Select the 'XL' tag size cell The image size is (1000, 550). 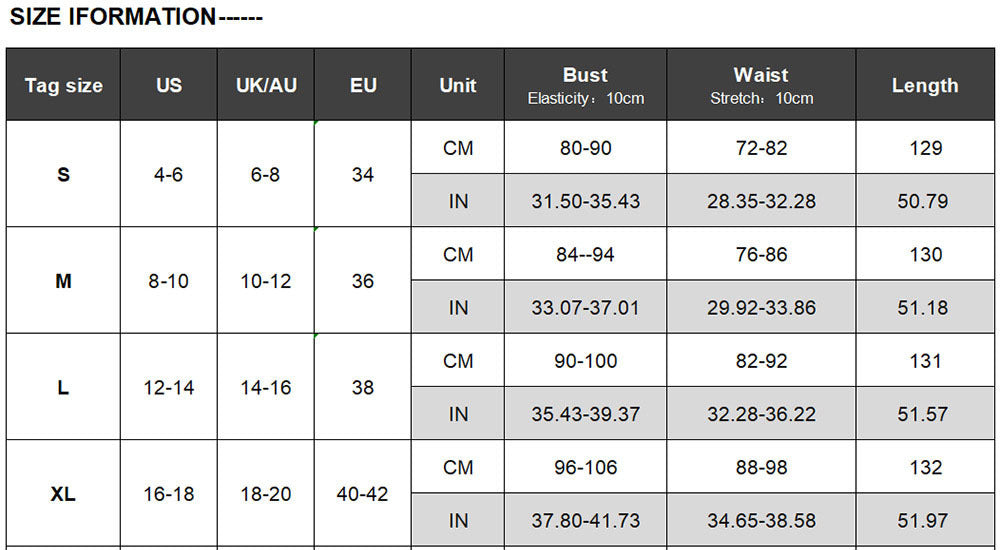pos(63,494)
